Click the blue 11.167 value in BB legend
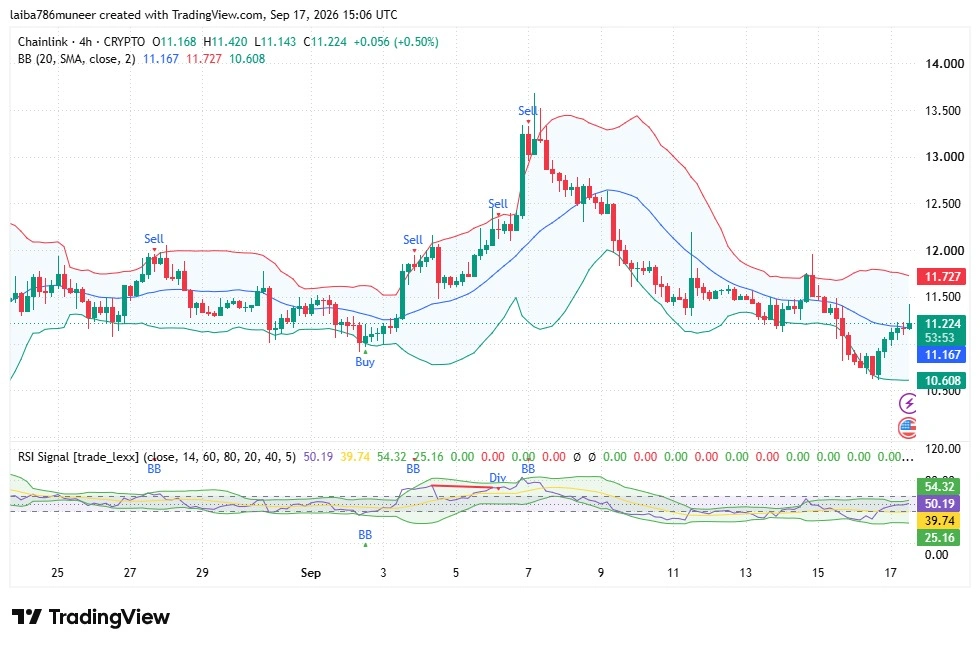The image size is (980, 647). click(161, 59)
